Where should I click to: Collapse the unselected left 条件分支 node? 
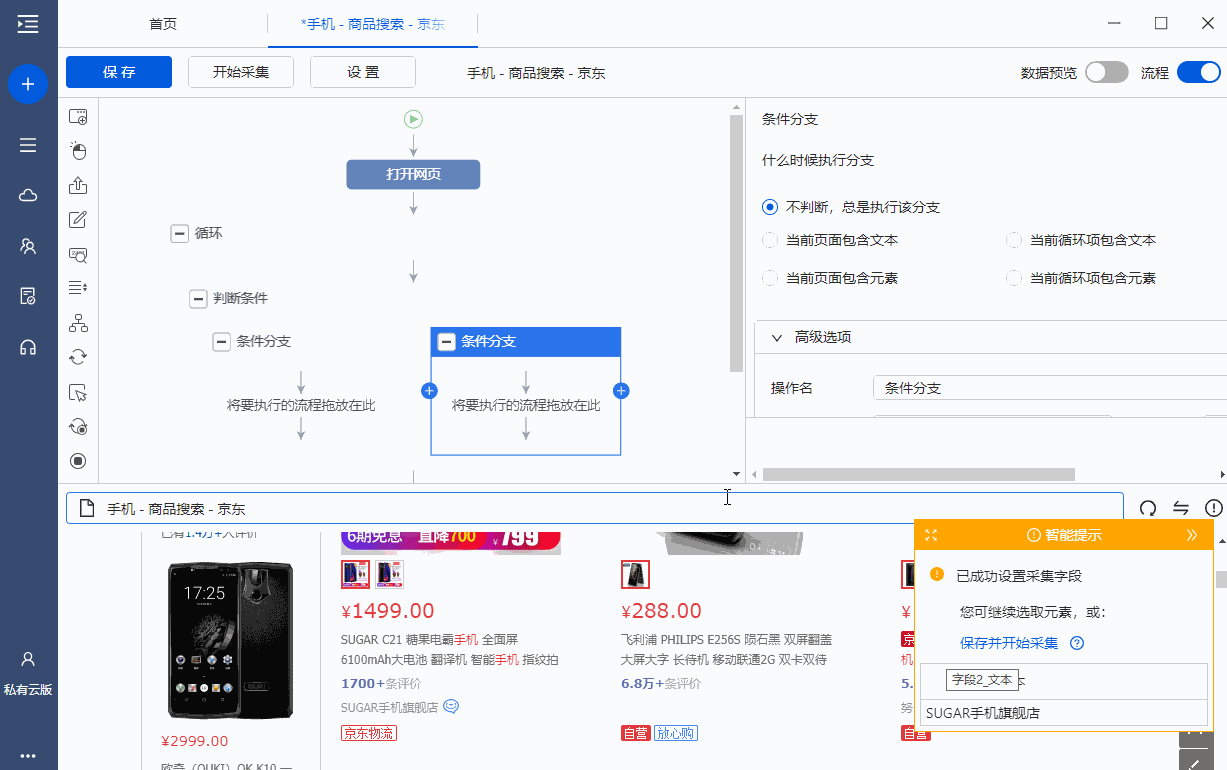(222, 342)
